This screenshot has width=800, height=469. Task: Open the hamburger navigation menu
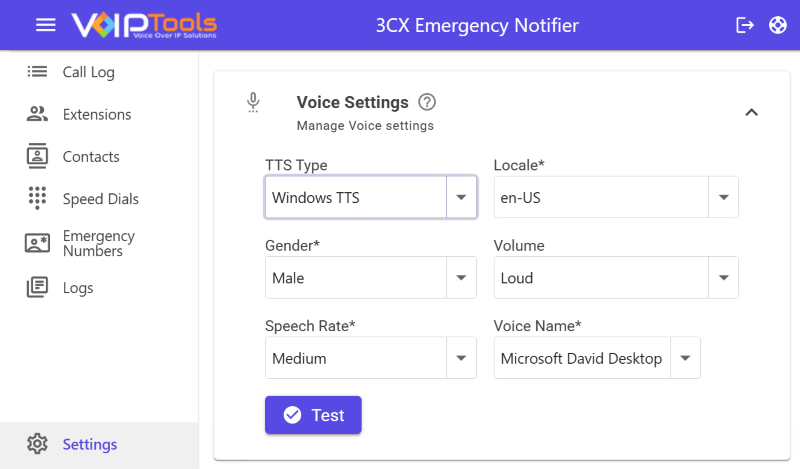[x=46, y=25]
